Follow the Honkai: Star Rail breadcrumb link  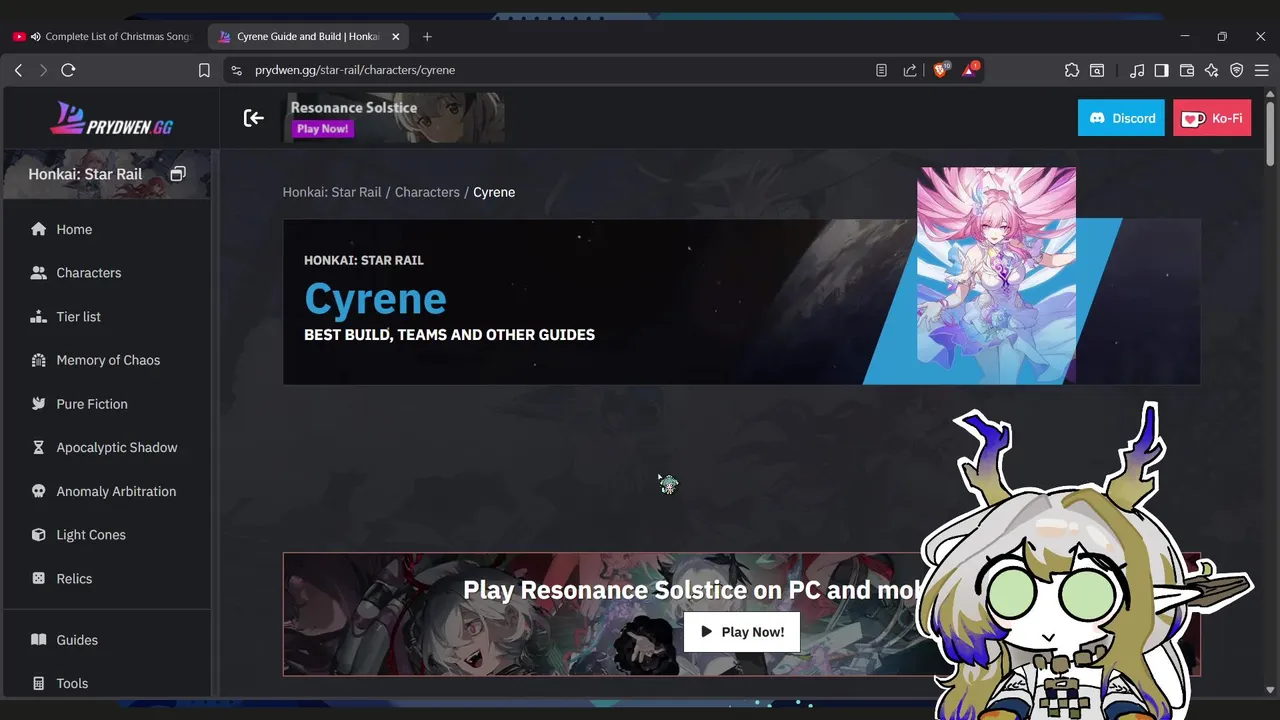click(332, 192)
